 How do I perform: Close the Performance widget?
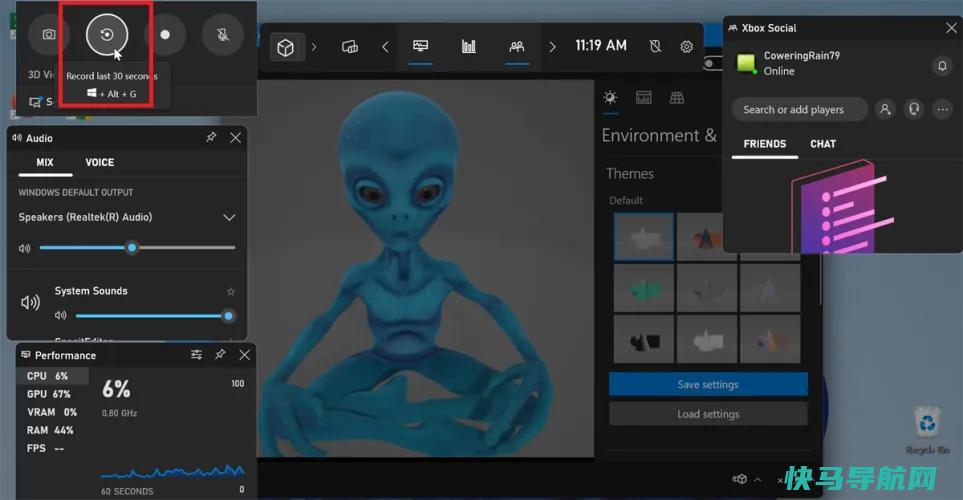click(x=244, y=354)
